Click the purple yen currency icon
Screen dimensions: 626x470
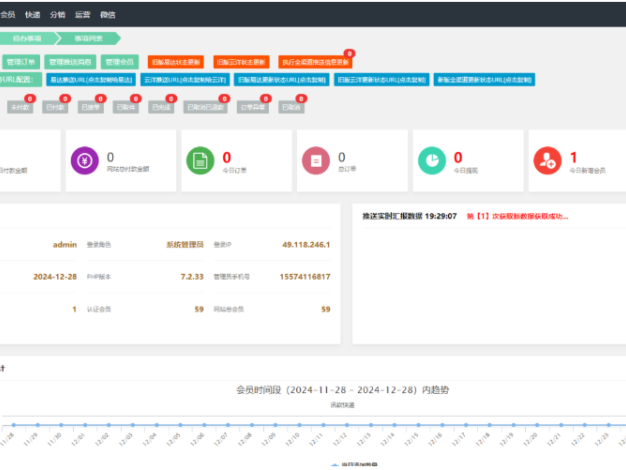click(87, 160)
